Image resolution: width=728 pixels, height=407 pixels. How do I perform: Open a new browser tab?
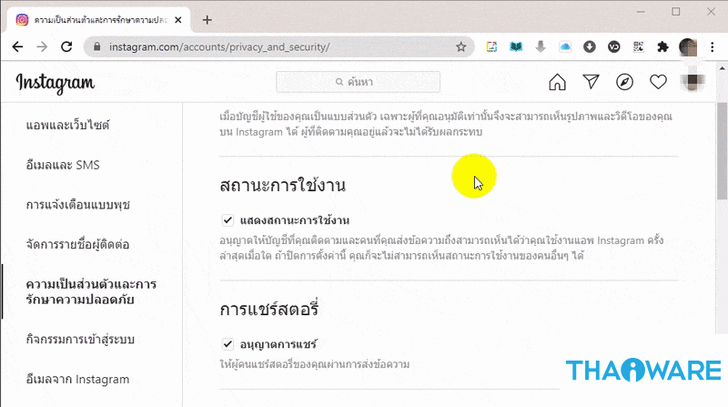pos(207,20)
